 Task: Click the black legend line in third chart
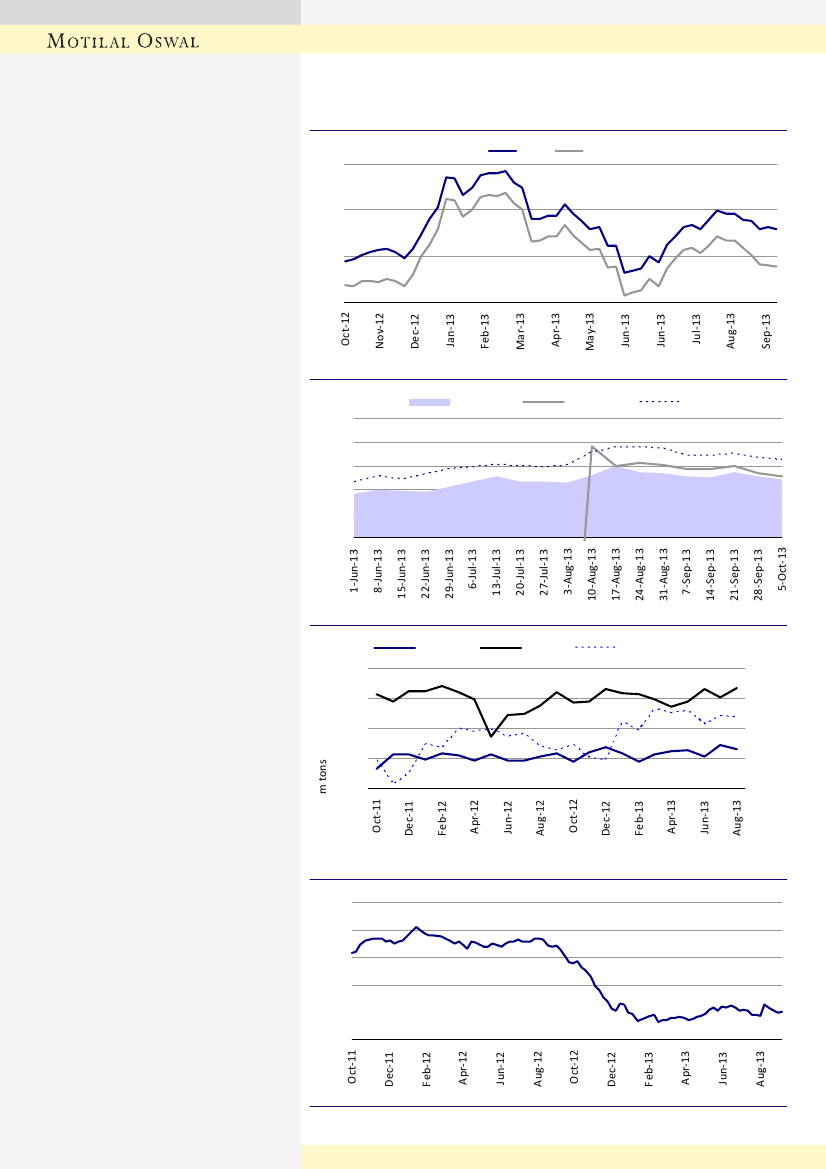501,647
